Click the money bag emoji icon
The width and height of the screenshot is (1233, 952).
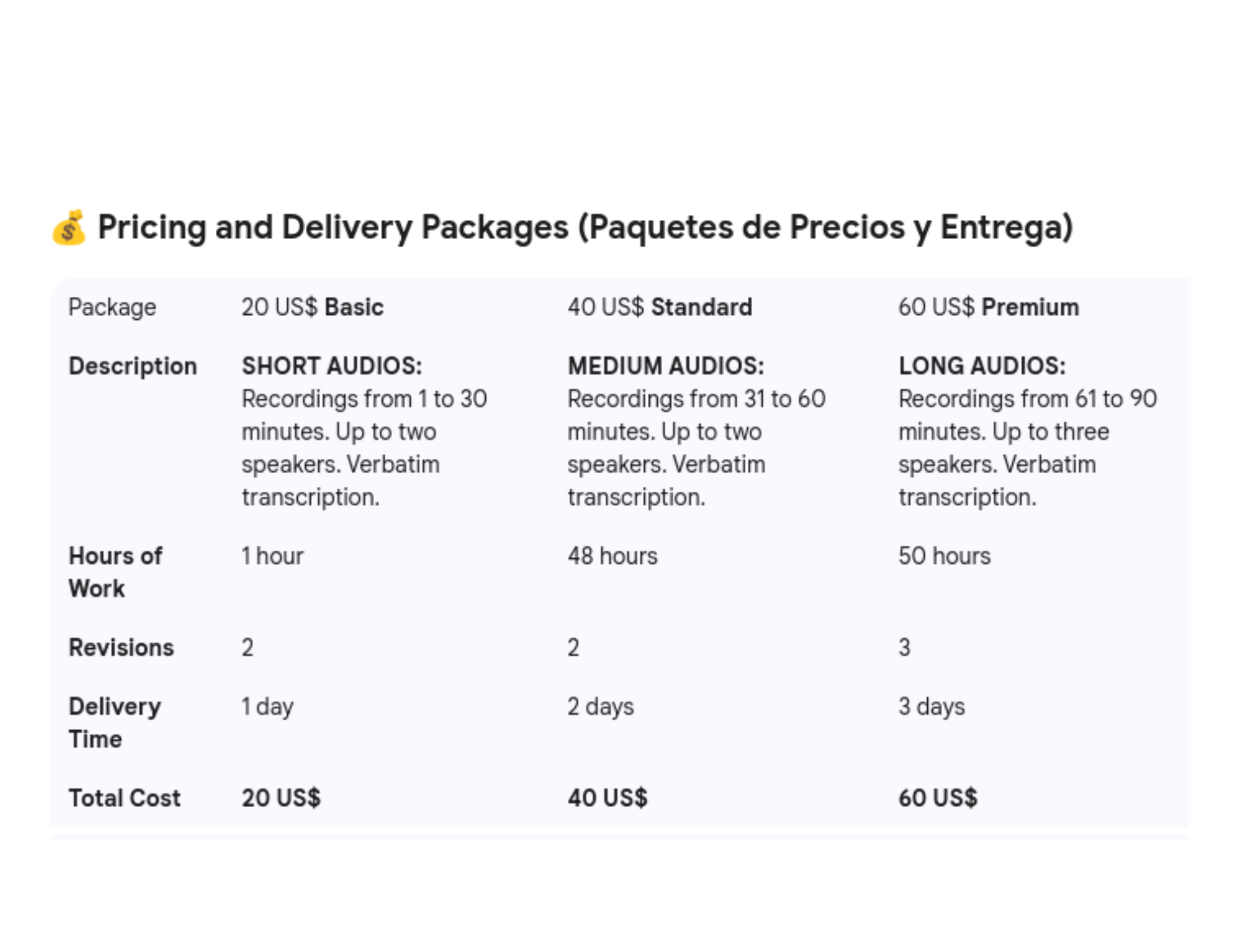[69, 228]
